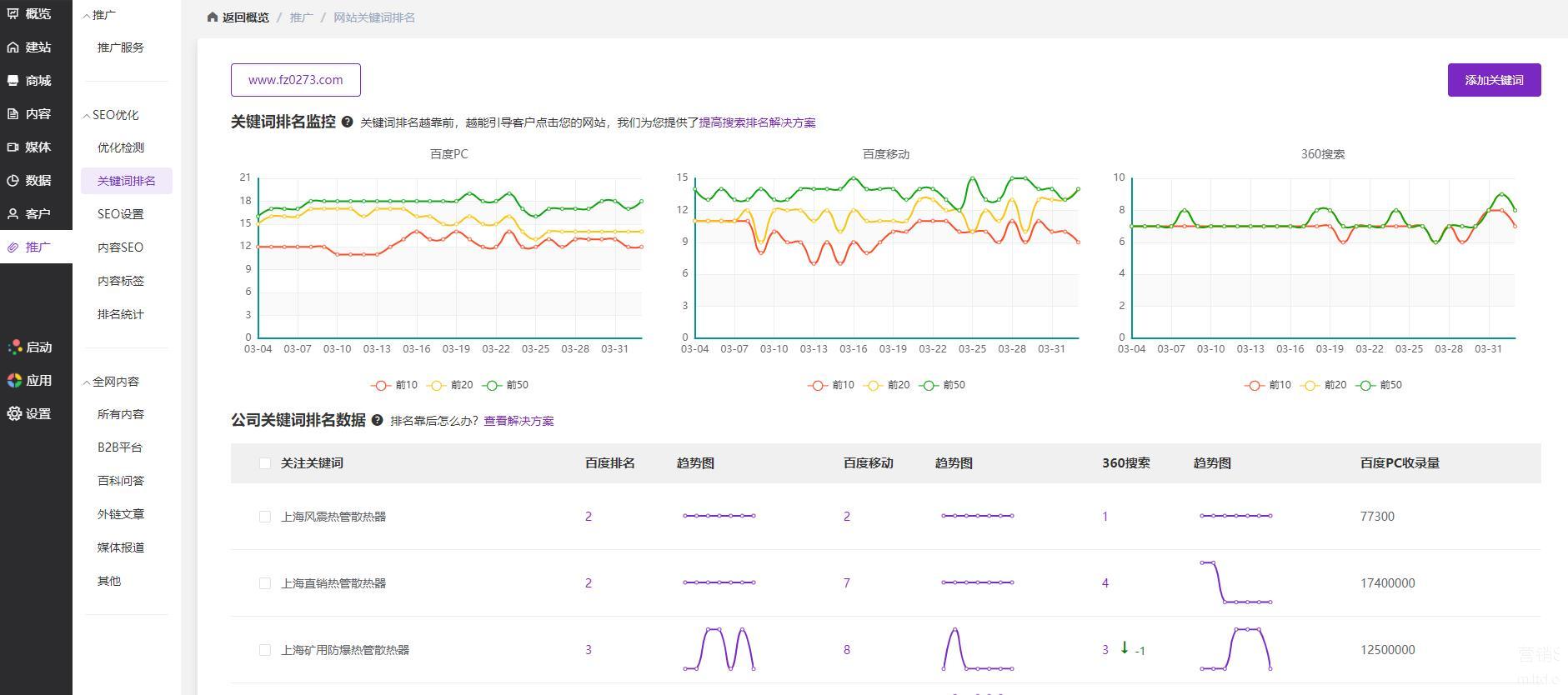Open the 优化检测 menu item

tap(121, 147)
